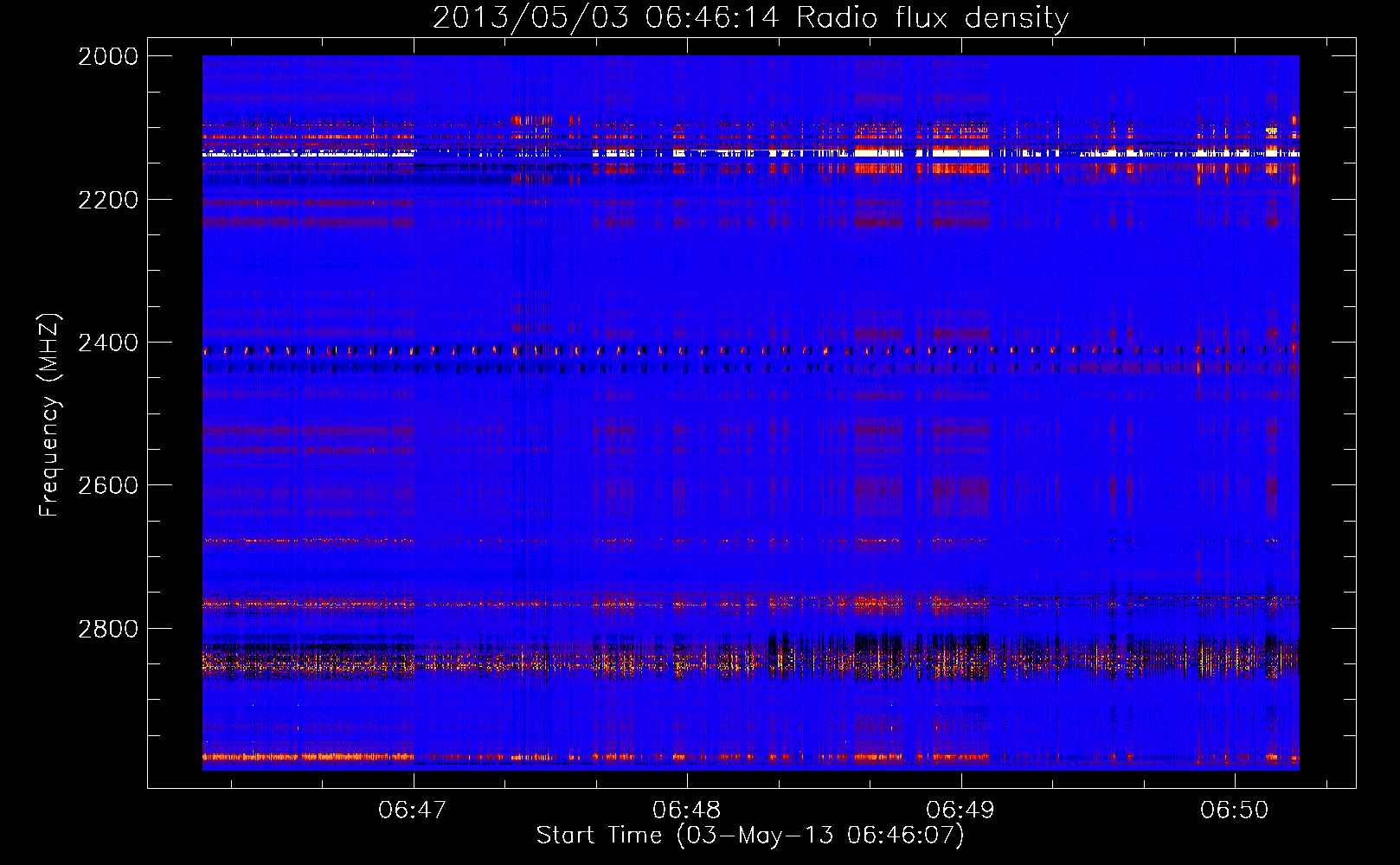Image resolution: width=1400 pixels, height=865 pixels.
Task: Click the 2200 frequency tick label
Action: coord(108,200)
